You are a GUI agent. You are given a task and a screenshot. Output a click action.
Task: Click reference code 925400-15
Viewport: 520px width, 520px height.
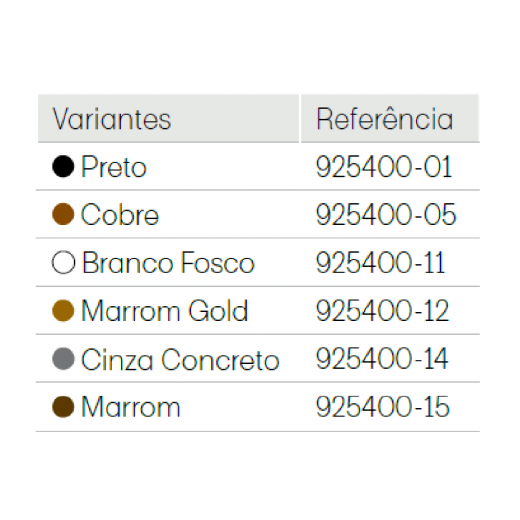(x=383, y=406)
